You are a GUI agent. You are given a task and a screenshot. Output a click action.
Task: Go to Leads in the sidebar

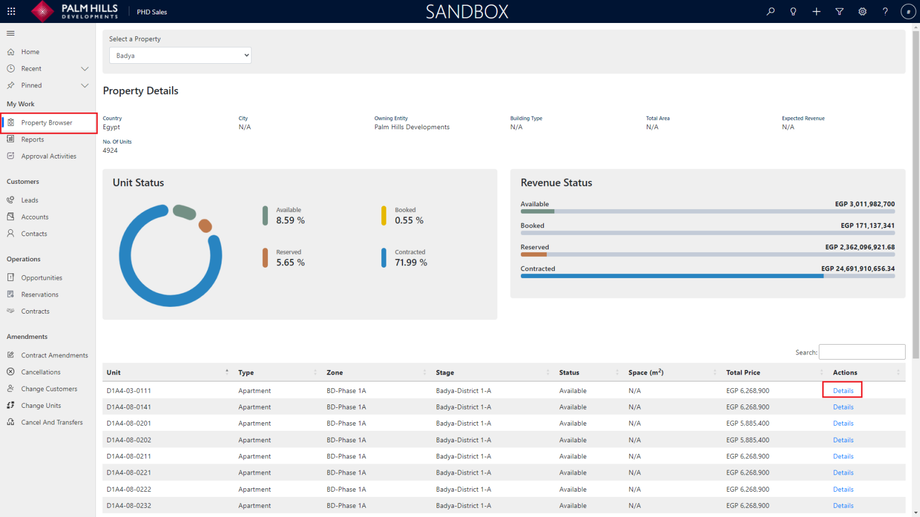pos(30,200)
